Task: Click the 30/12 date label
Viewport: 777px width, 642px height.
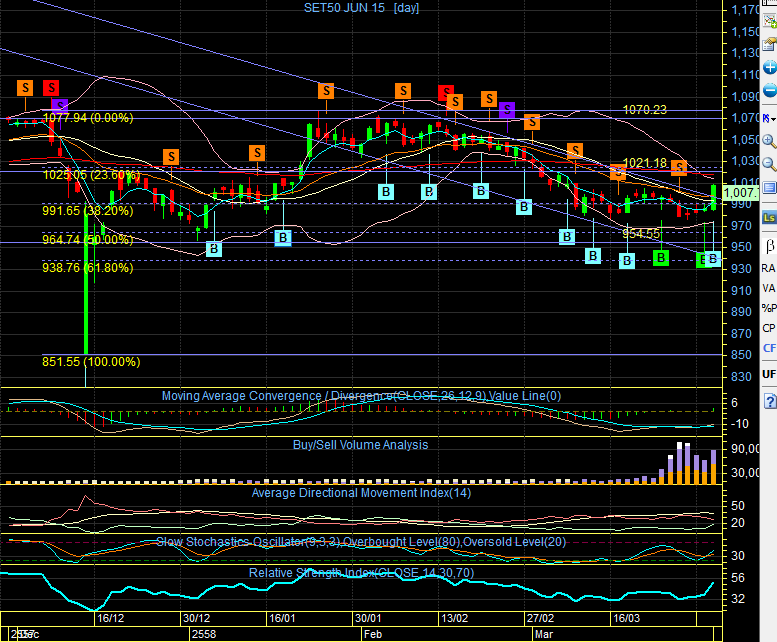Action: click(197, 618)
